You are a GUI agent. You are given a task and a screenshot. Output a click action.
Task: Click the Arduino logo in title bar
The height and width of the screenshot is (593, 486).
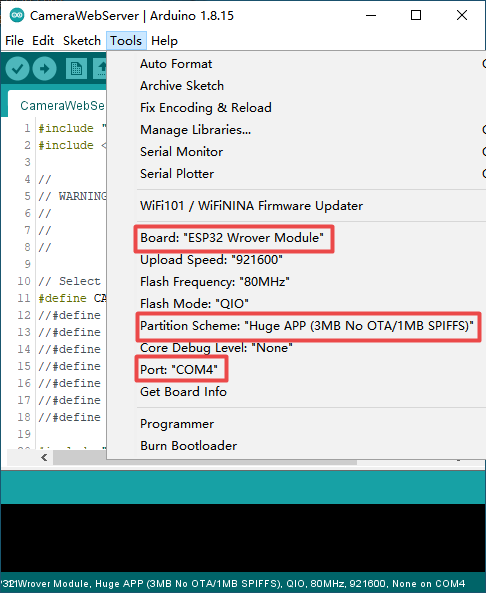17,16
